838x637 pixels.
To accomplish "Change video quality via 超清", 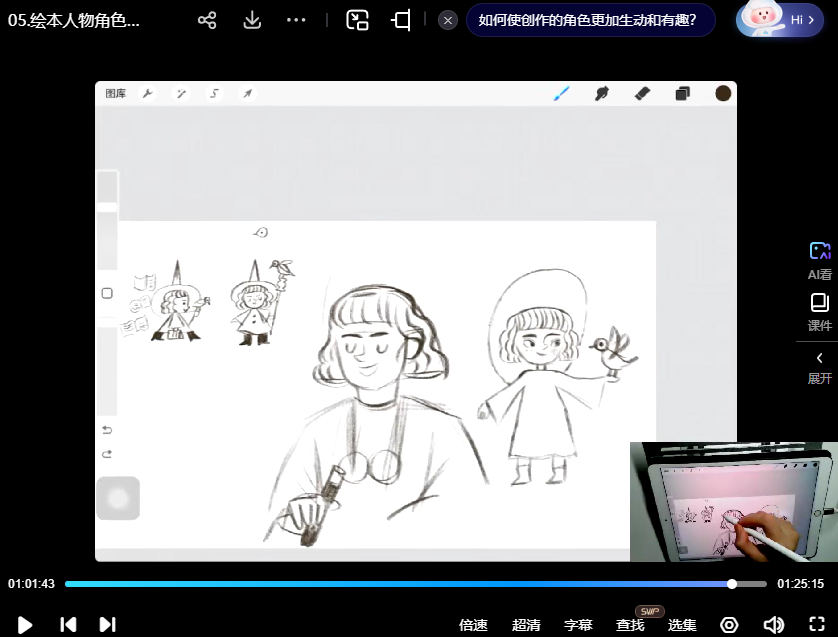I will point(526,625).
